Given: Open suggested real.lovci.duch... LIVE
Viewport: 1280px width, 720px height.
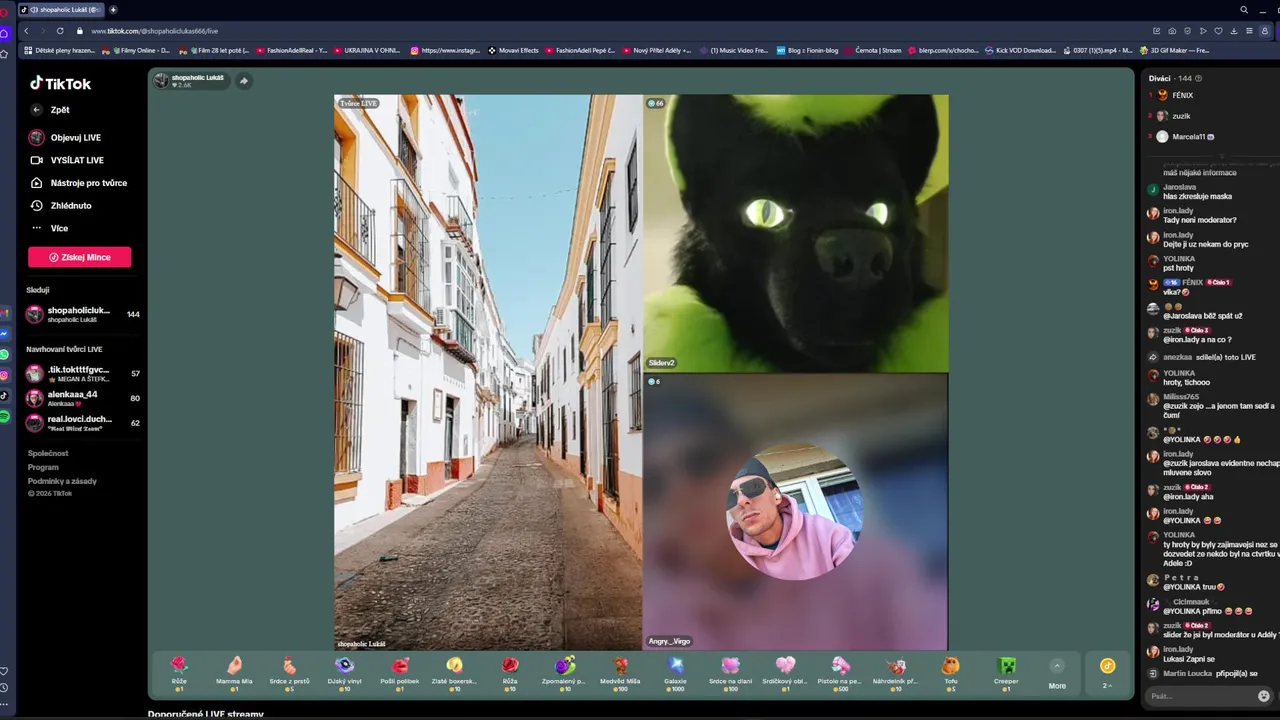Looking at the screenshot, I should tap(84, 423).
